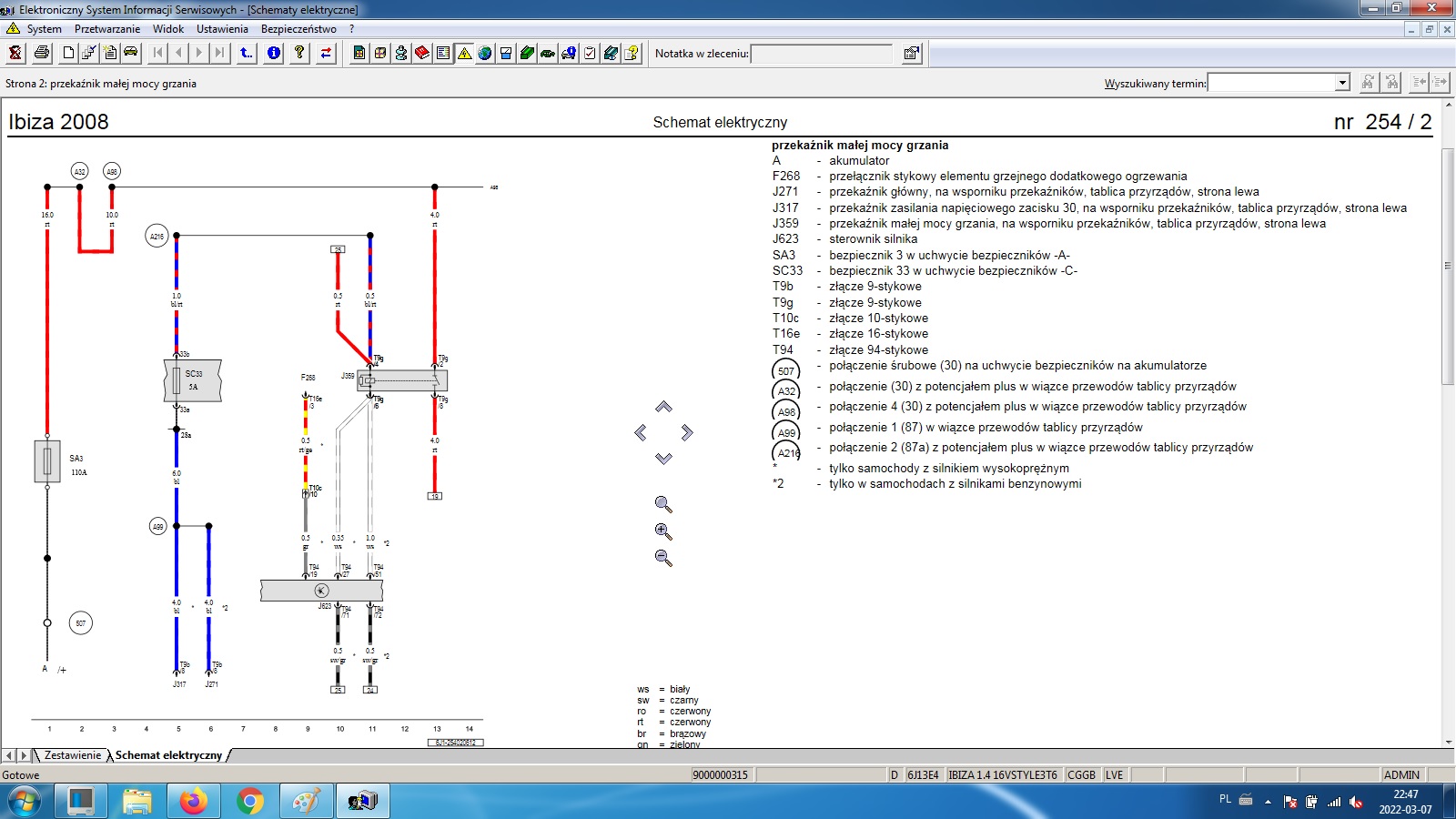The height and width of the screenshot is (819, 1456).
Task: Open Firefox from the taskbar
Action: point(193,802)
